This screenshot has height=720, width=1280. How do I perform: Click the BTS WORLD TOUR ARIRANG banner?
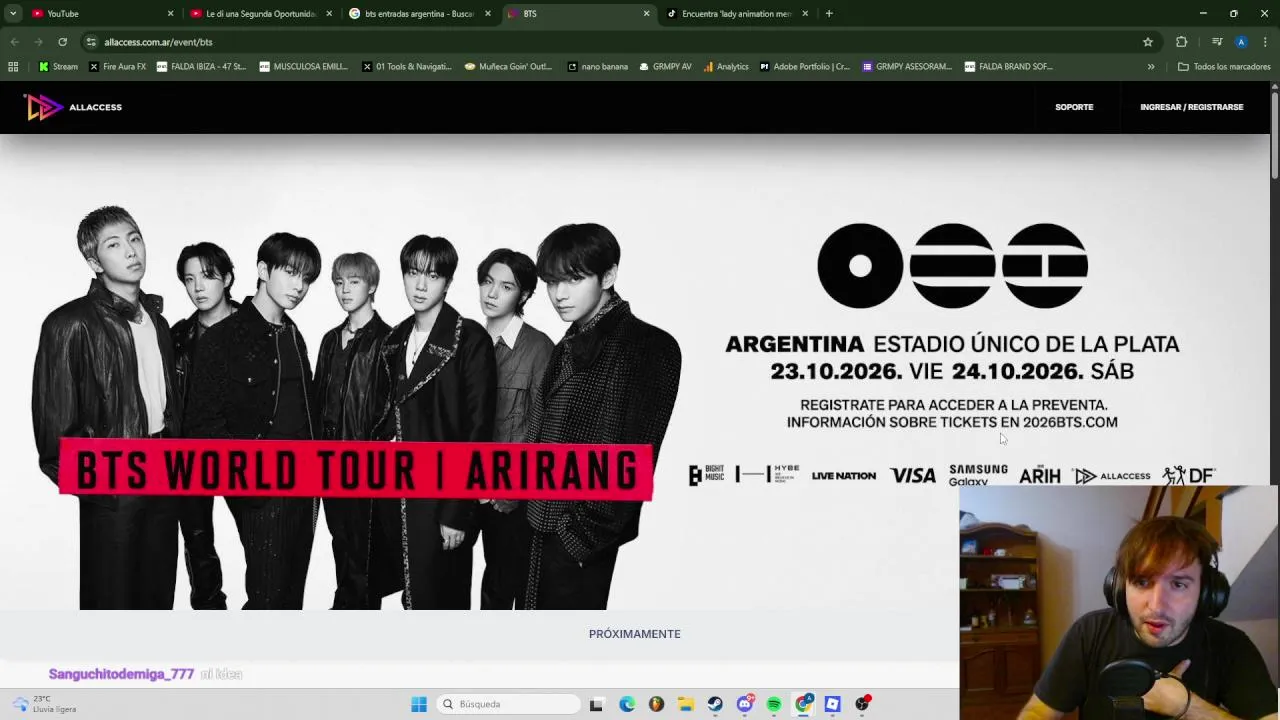click(355, 471)
